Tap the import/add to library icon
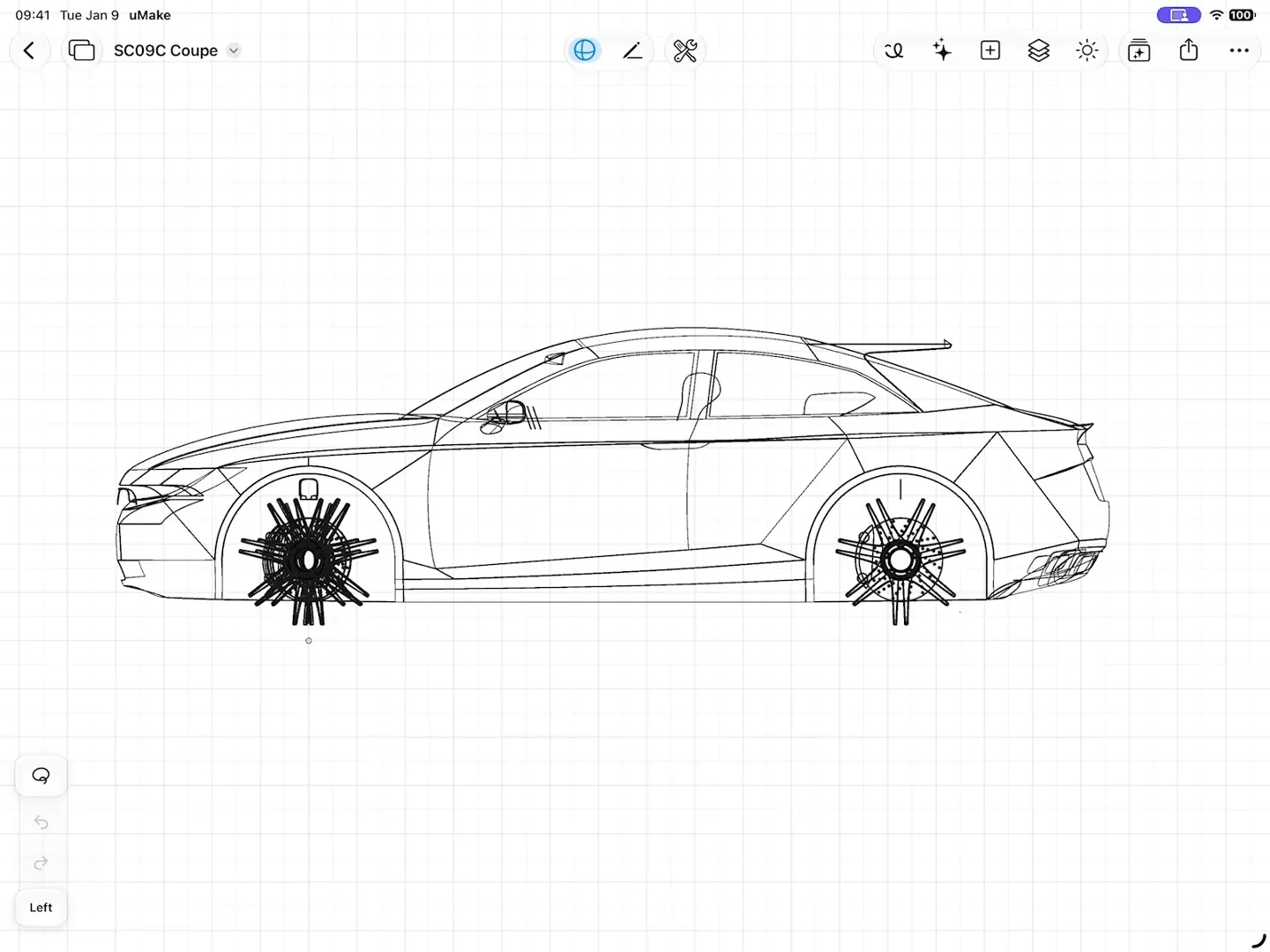 point(1139,50)
